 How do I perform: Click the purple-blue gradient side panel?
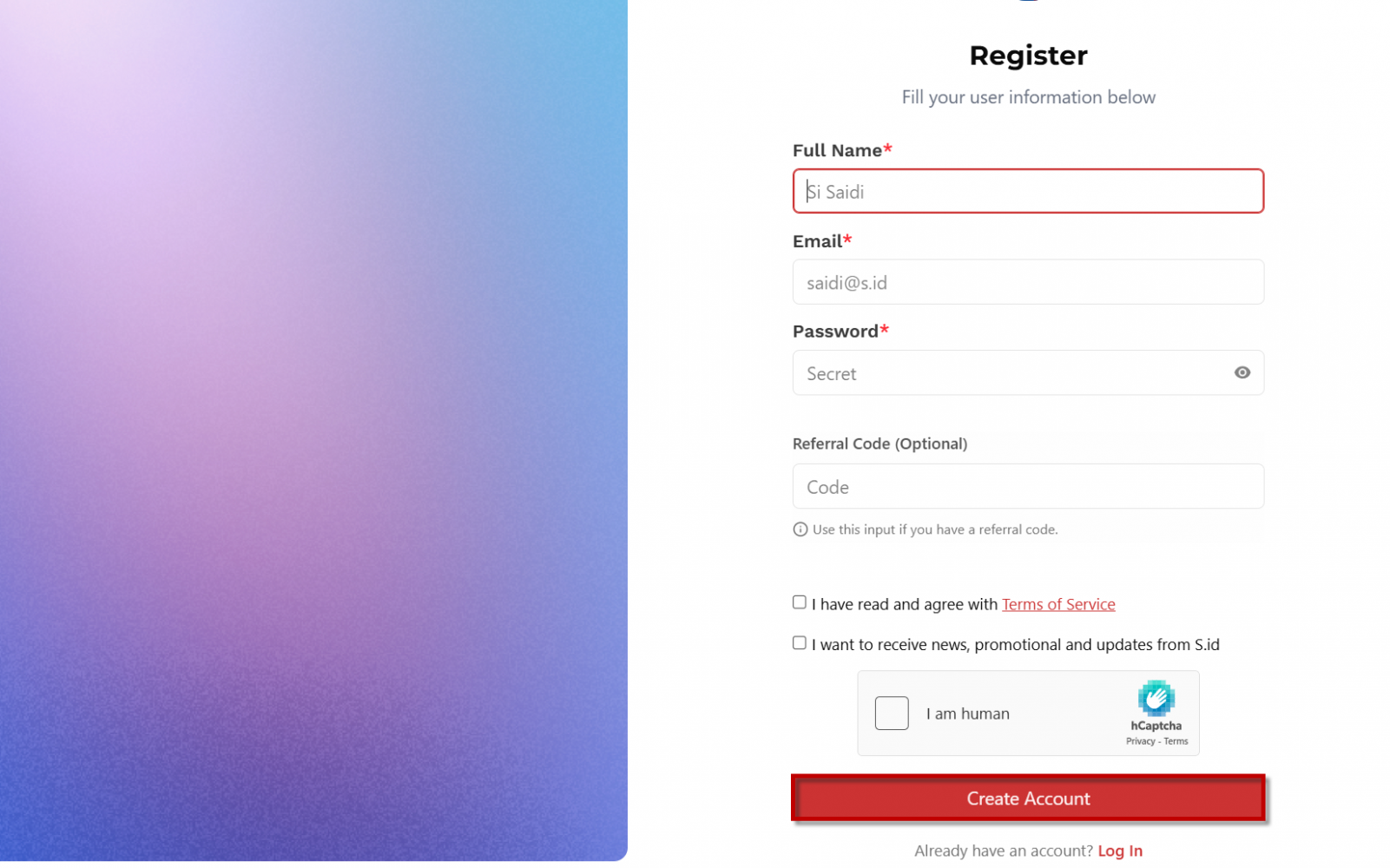313,434
